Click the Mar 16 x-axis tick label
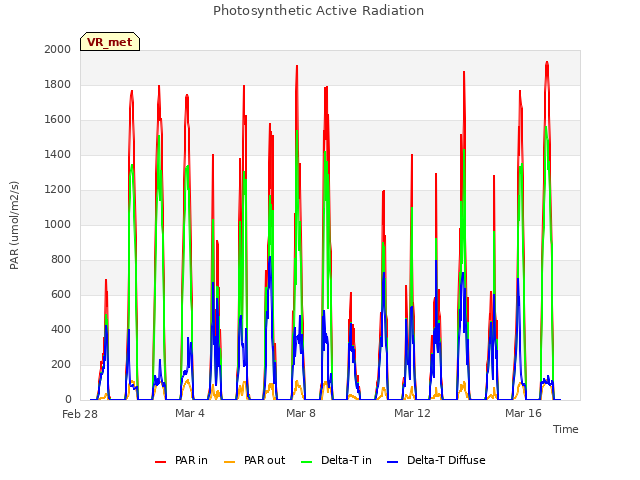The height and width of the screenshot is (480, 640). 523,413
